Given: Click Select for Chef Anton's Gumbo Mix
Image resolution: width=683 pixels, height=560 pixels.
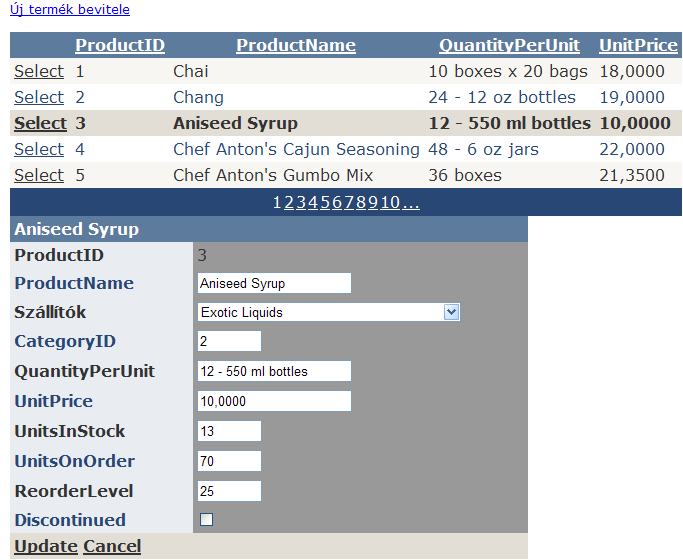Looking at the screenshot, I should pos(39,175).
